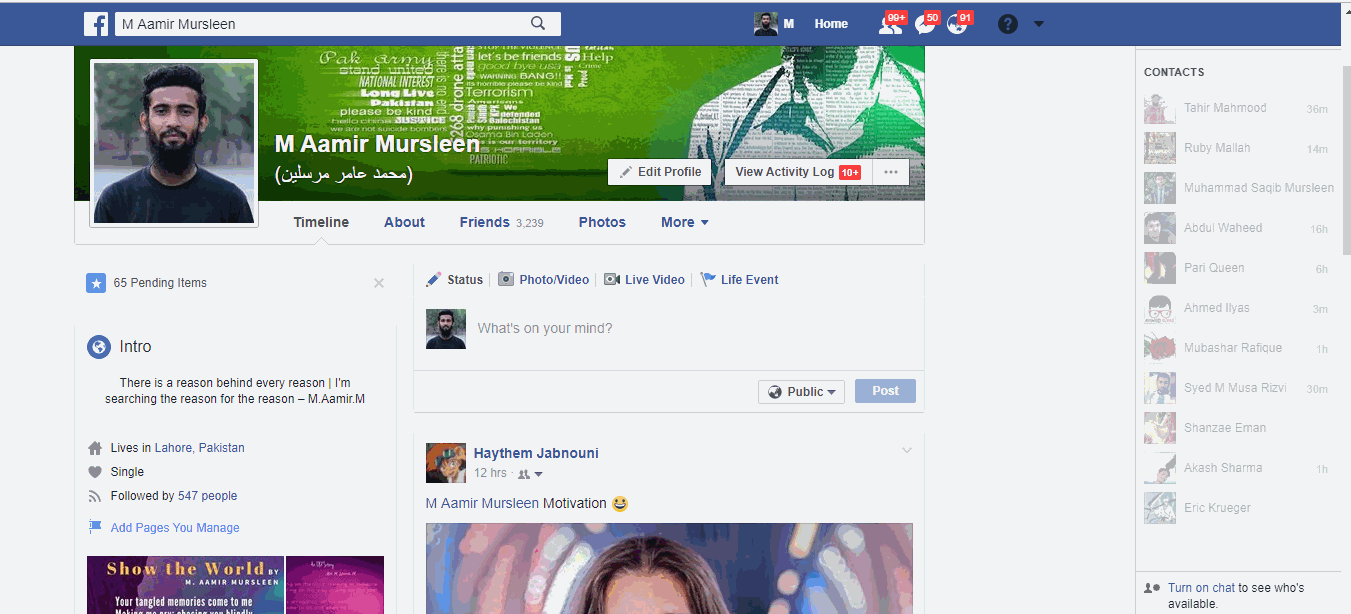The height and width of the screenshot is (614, 1351).
Task: Open the Help question mark icon
Action: [1007, 24]
